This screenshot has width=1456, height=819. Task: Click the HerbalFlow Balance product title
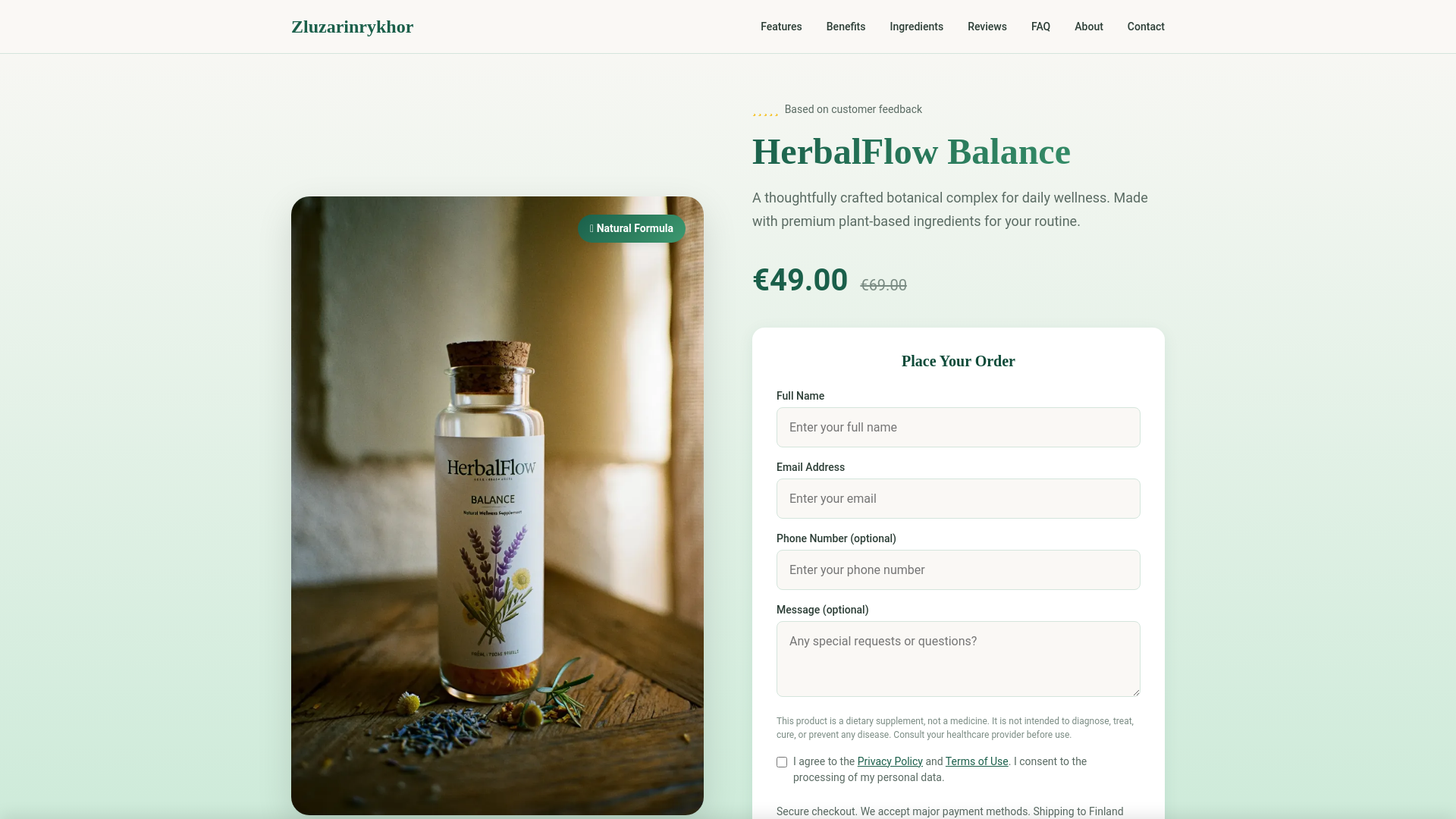coord(911,152)
